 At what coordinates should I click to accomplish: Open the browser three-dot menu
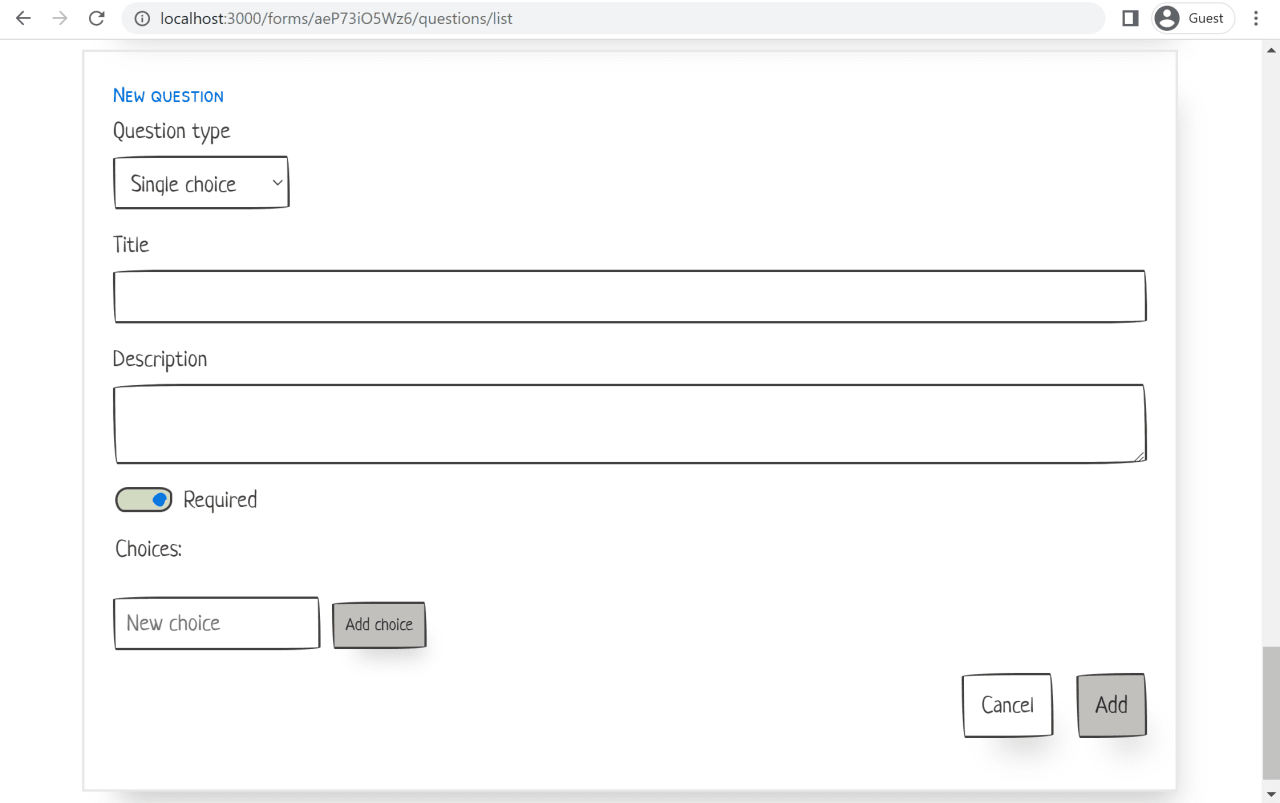click(x=1256, y=18)
